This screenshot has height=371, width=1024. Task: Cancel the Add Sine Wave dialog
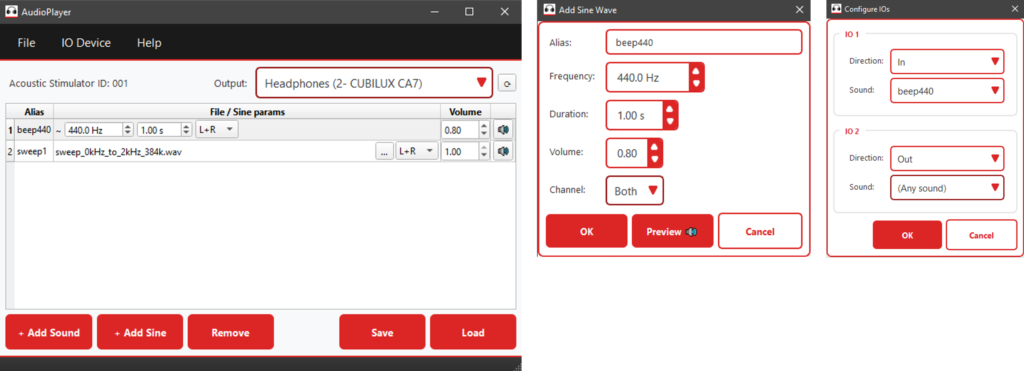[760, 231]
